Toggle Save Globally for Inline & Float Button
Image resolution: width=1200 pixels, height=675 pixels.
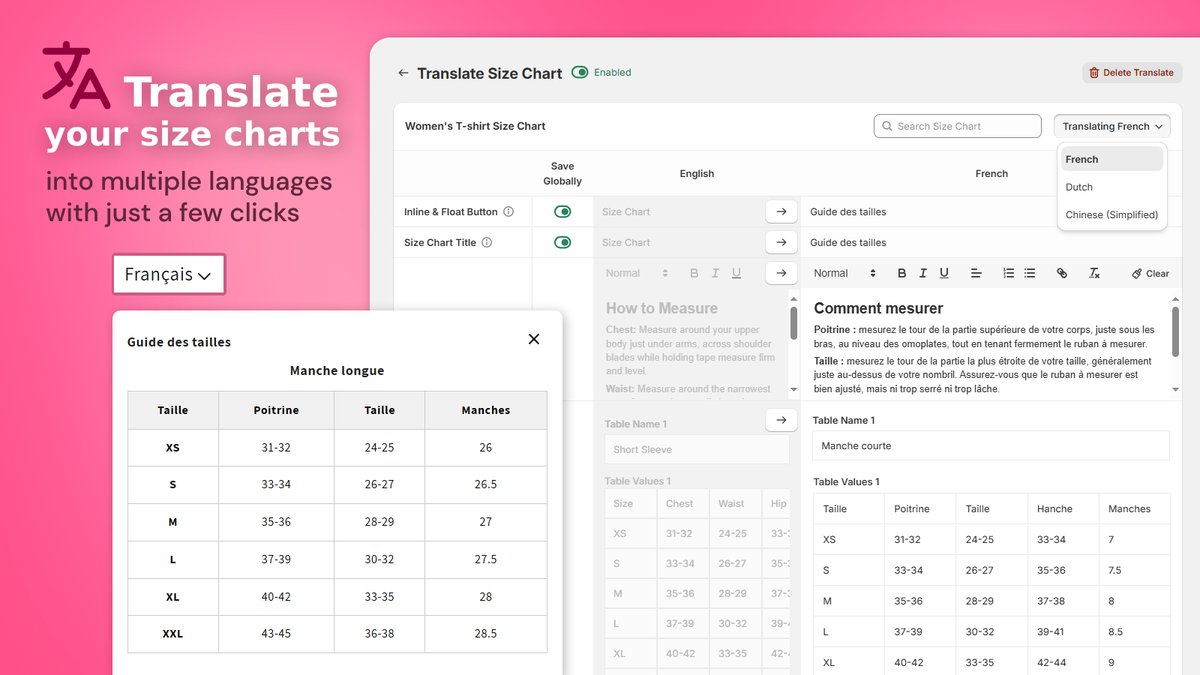[563, 212]
